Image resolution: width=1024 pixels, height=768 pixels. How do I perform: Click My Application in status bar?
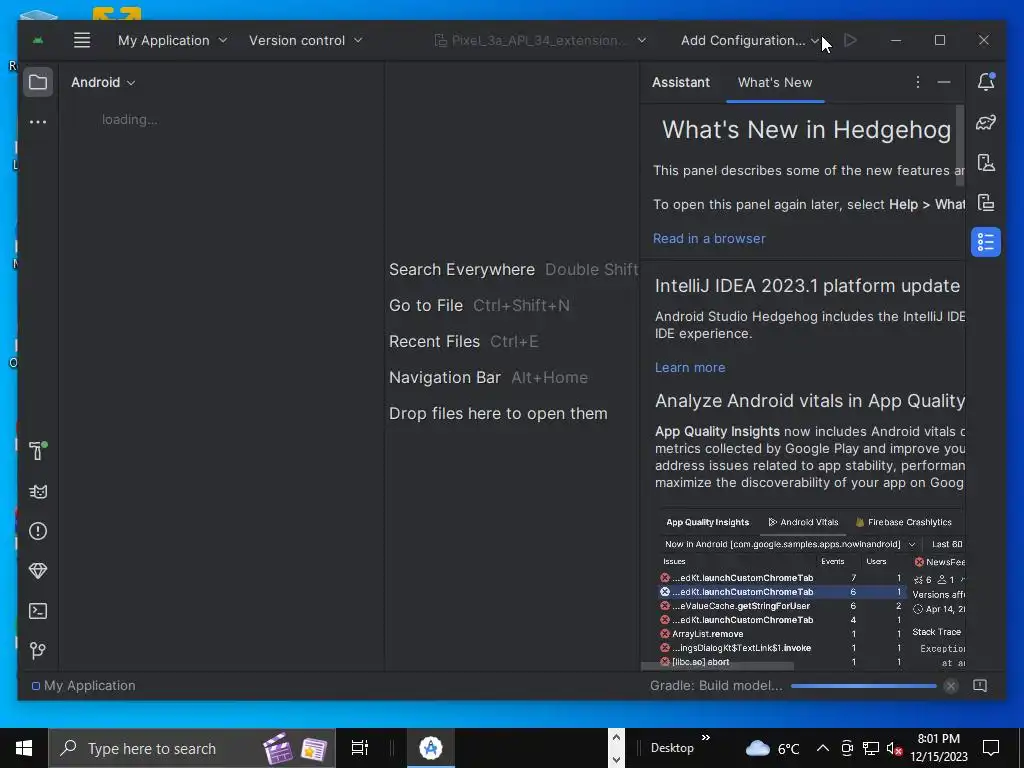click(84, 686)
